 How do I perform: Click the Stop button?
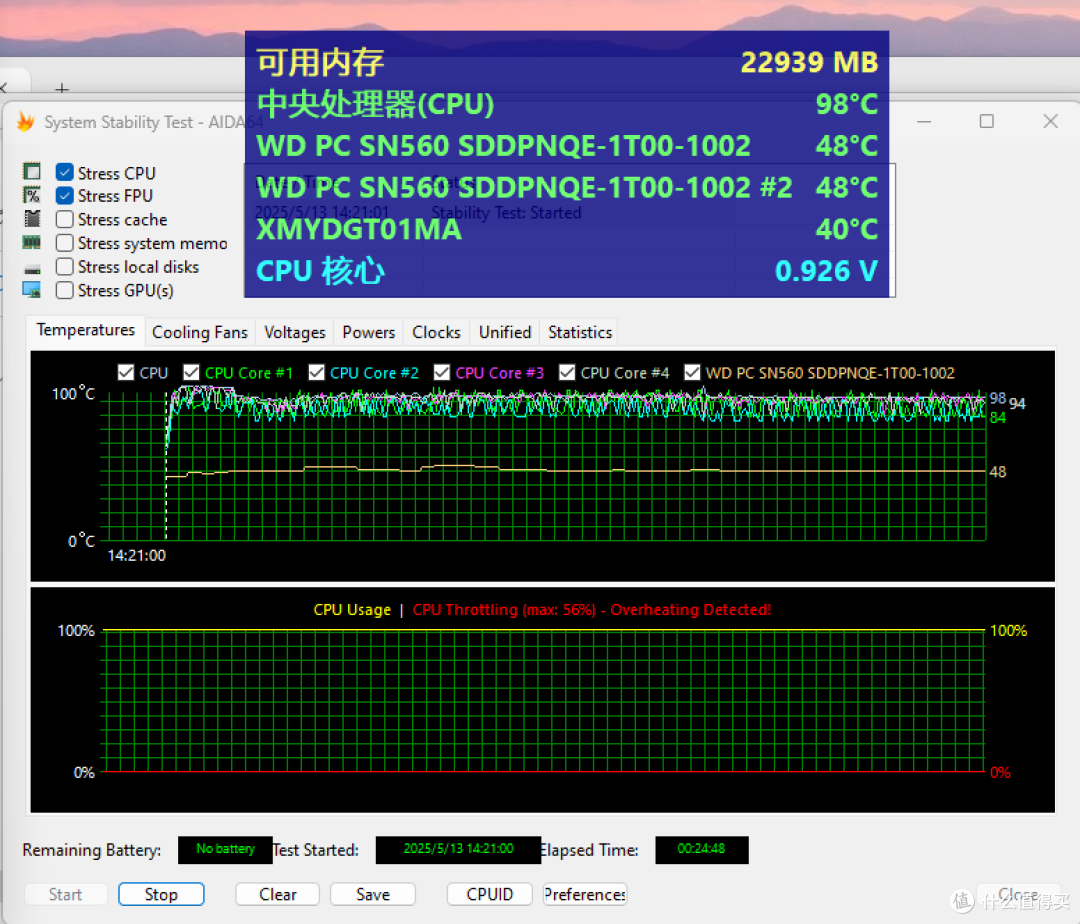[161, 894]
